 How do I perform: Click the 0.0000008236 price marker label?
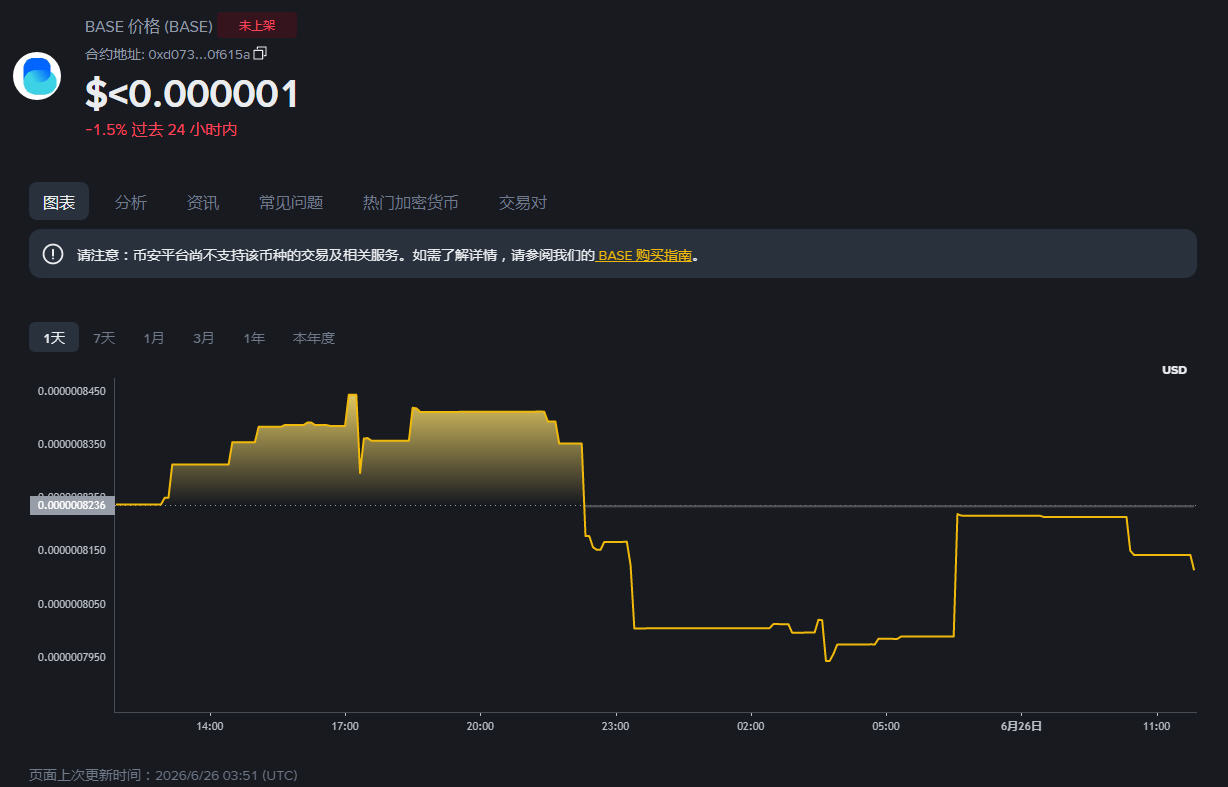pyautogui.click(x=72, y=505)
